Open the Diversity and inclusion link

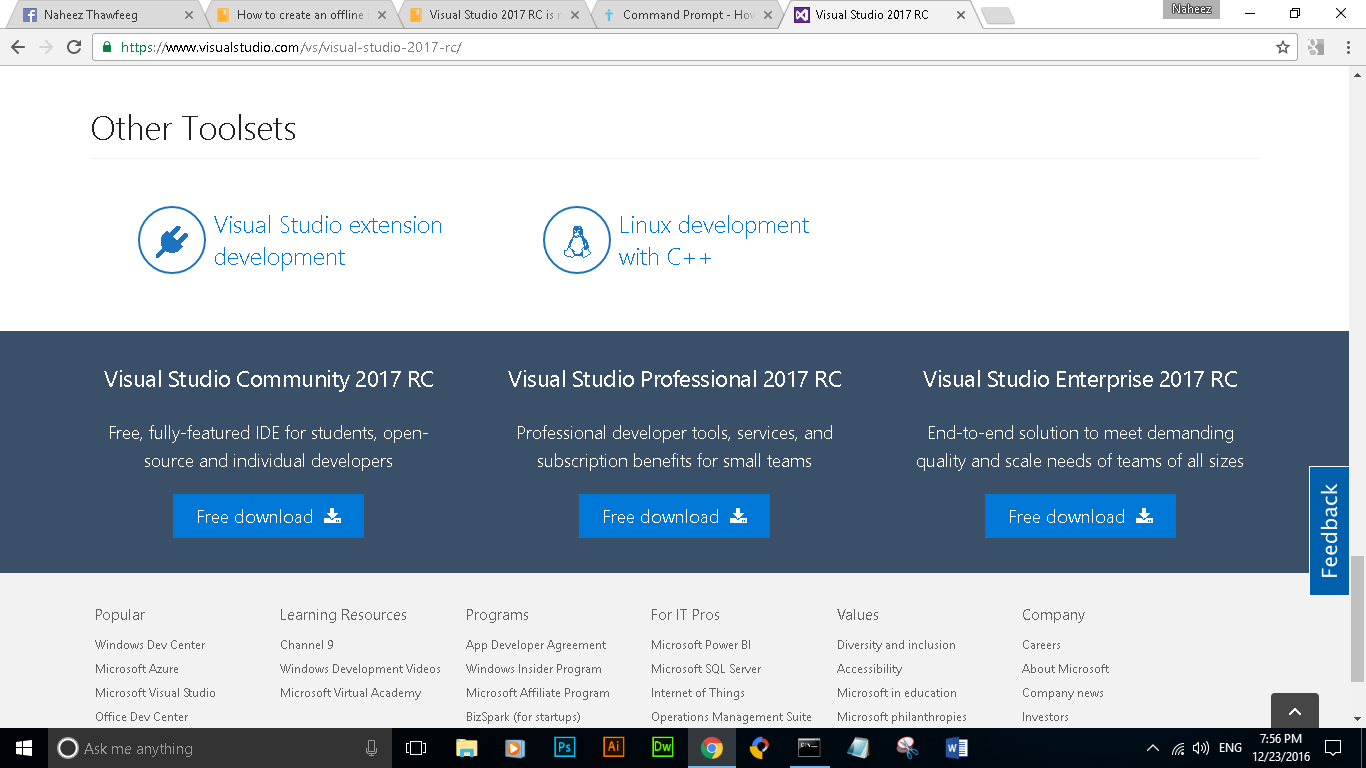coord(896,645)
